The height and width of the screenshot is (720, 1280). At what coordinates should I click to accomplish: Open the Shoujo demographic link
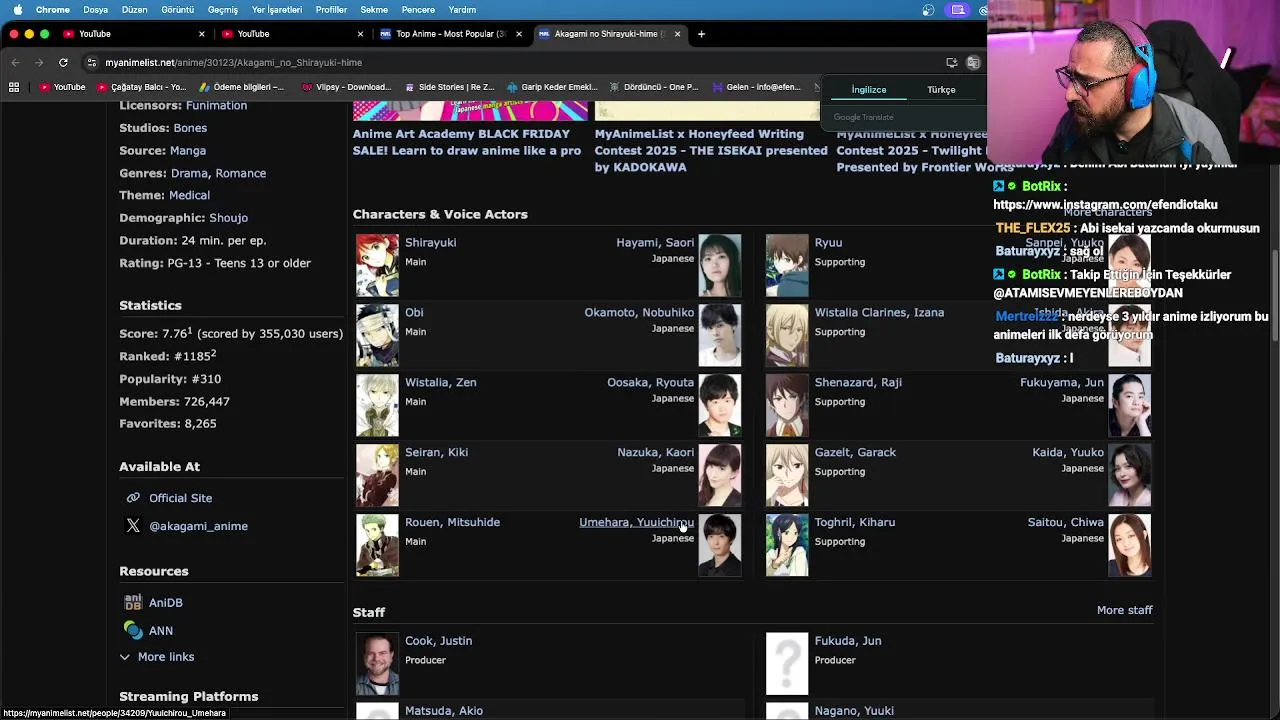pos(229,218)
